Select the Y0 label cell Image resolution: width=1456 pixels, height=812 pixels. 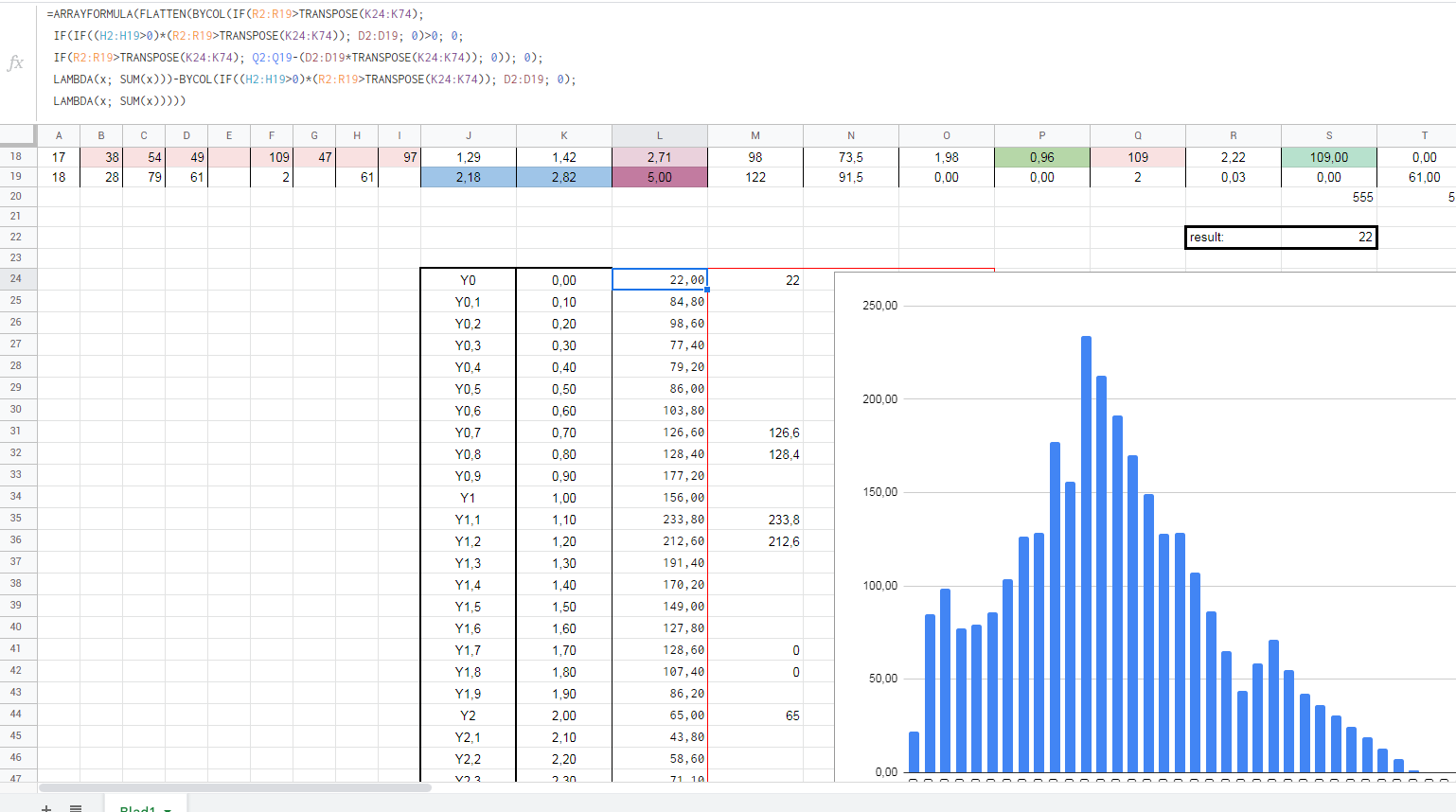[x=469, y=280]
